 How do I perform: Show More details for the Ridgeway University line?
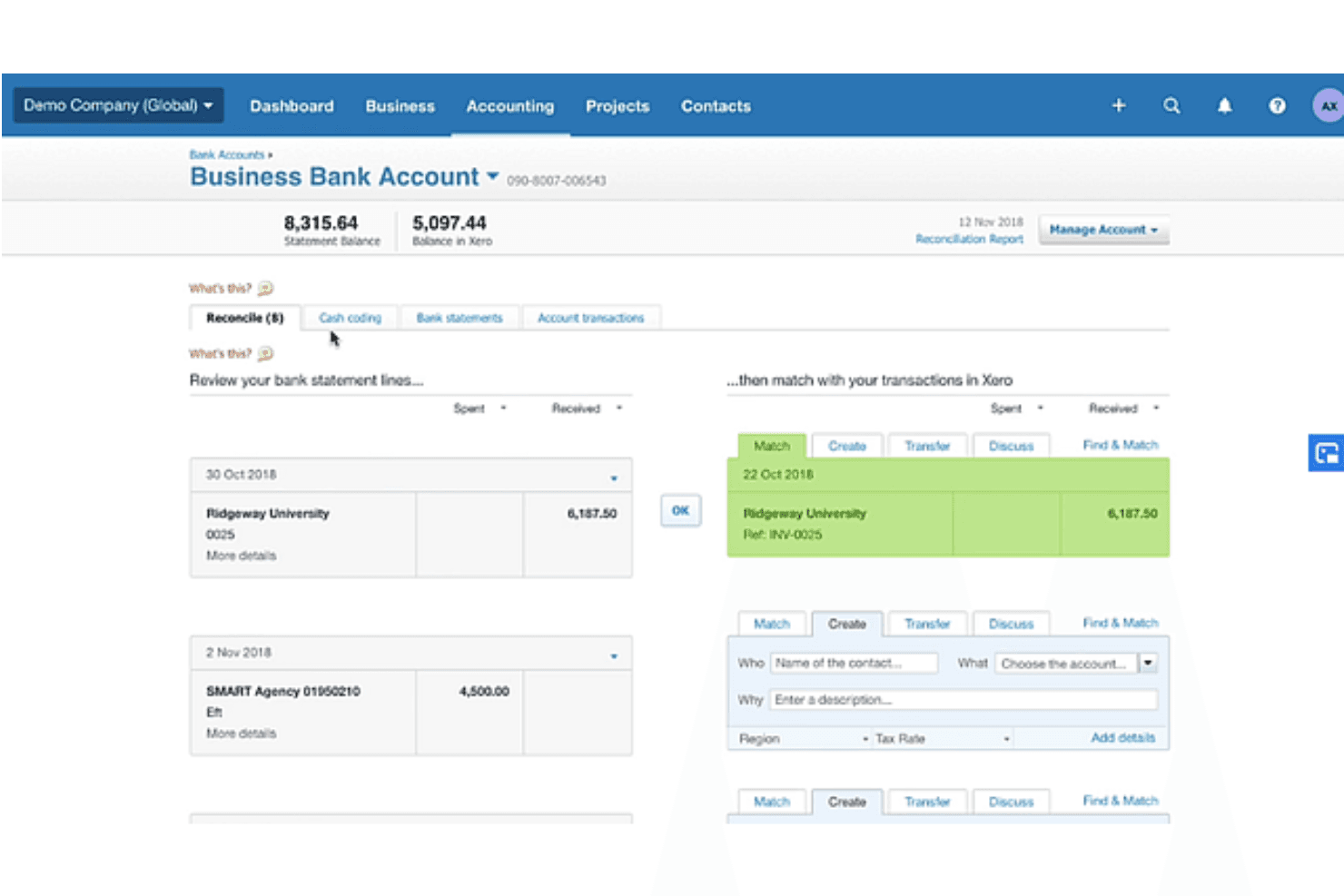coord(241,556)
